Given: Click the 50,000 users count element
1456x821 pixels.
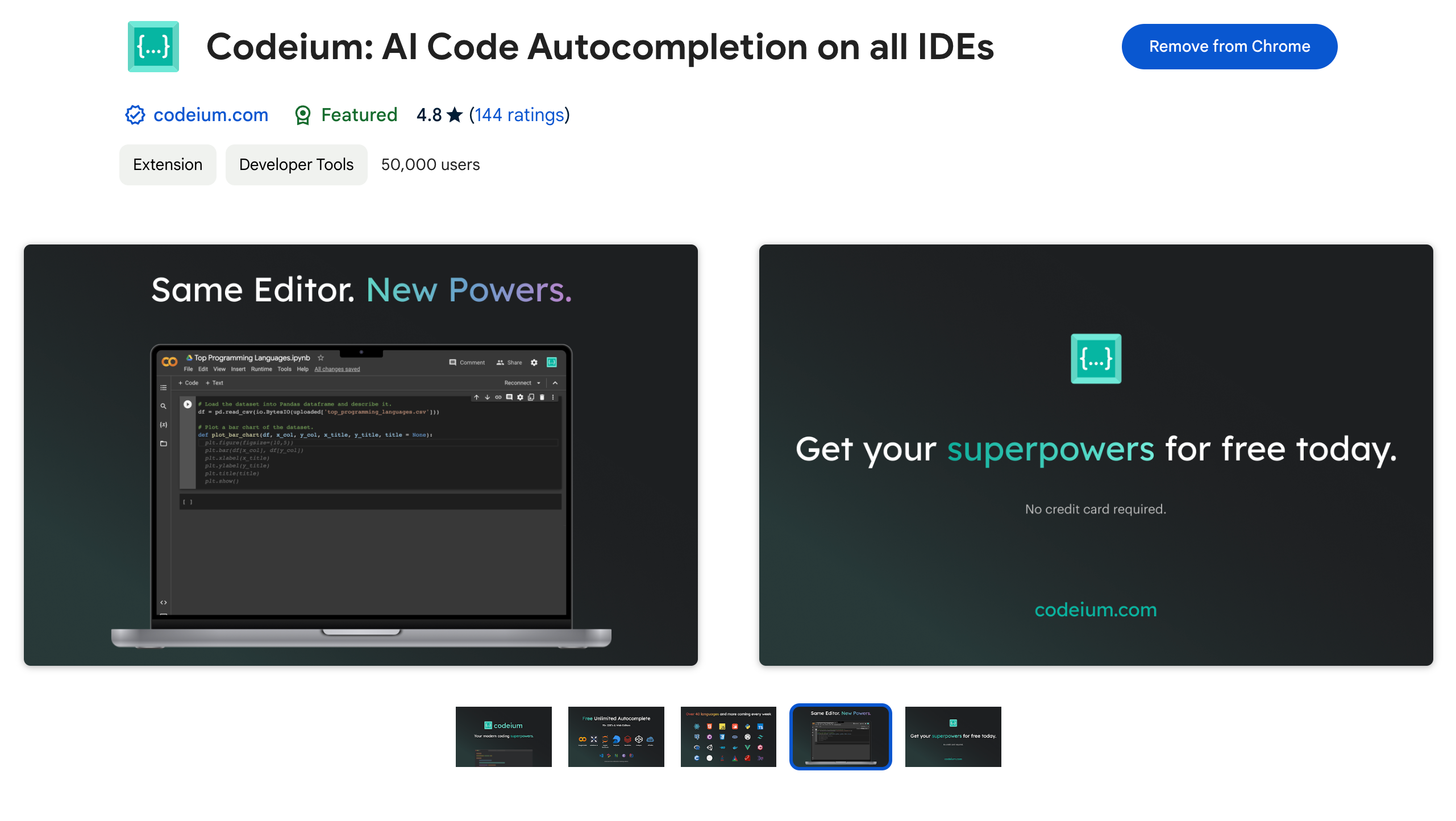Looking at the screenshot, I should click(430, 164).
